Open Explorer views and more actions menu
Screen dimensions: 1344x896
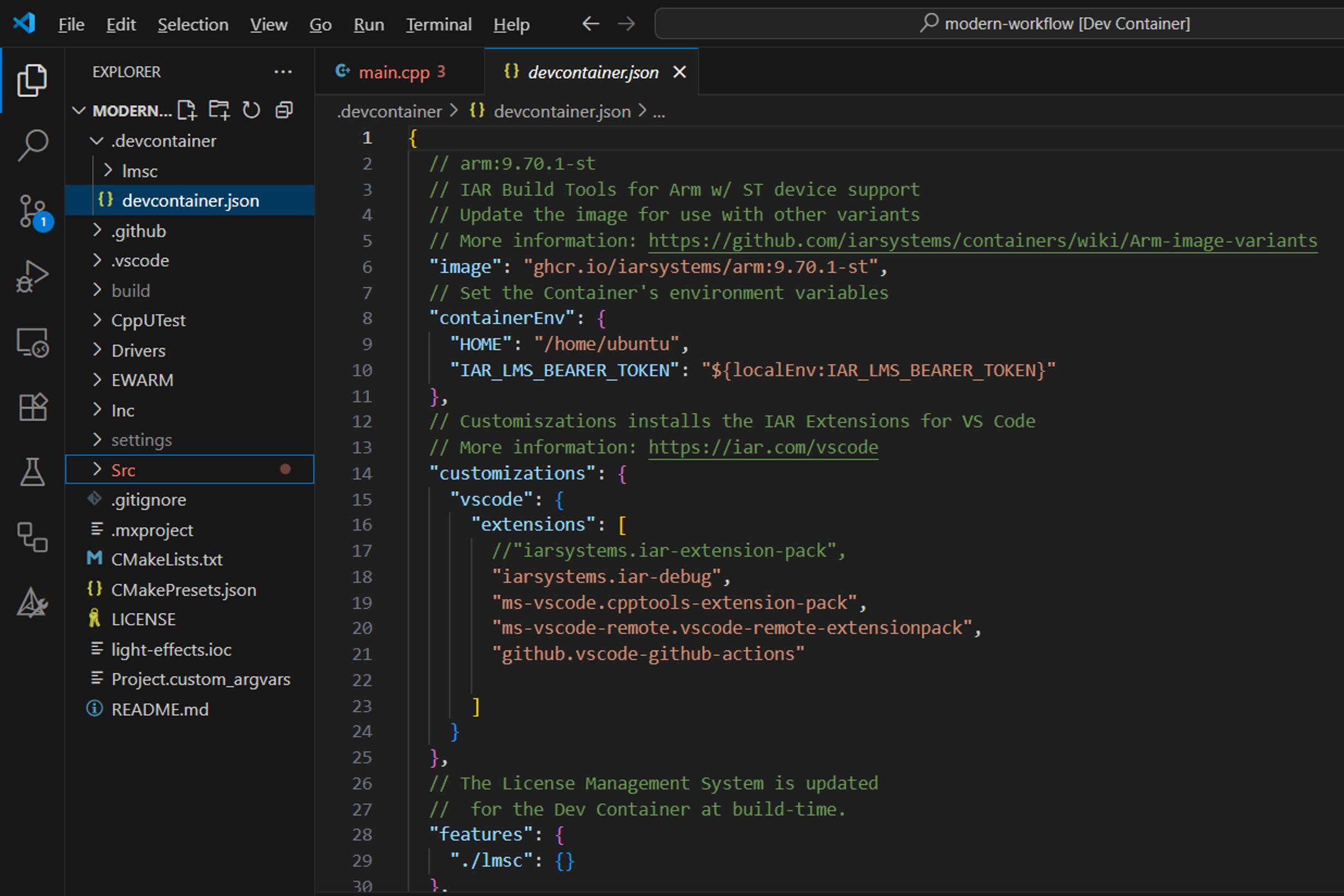tap(283, 72)
